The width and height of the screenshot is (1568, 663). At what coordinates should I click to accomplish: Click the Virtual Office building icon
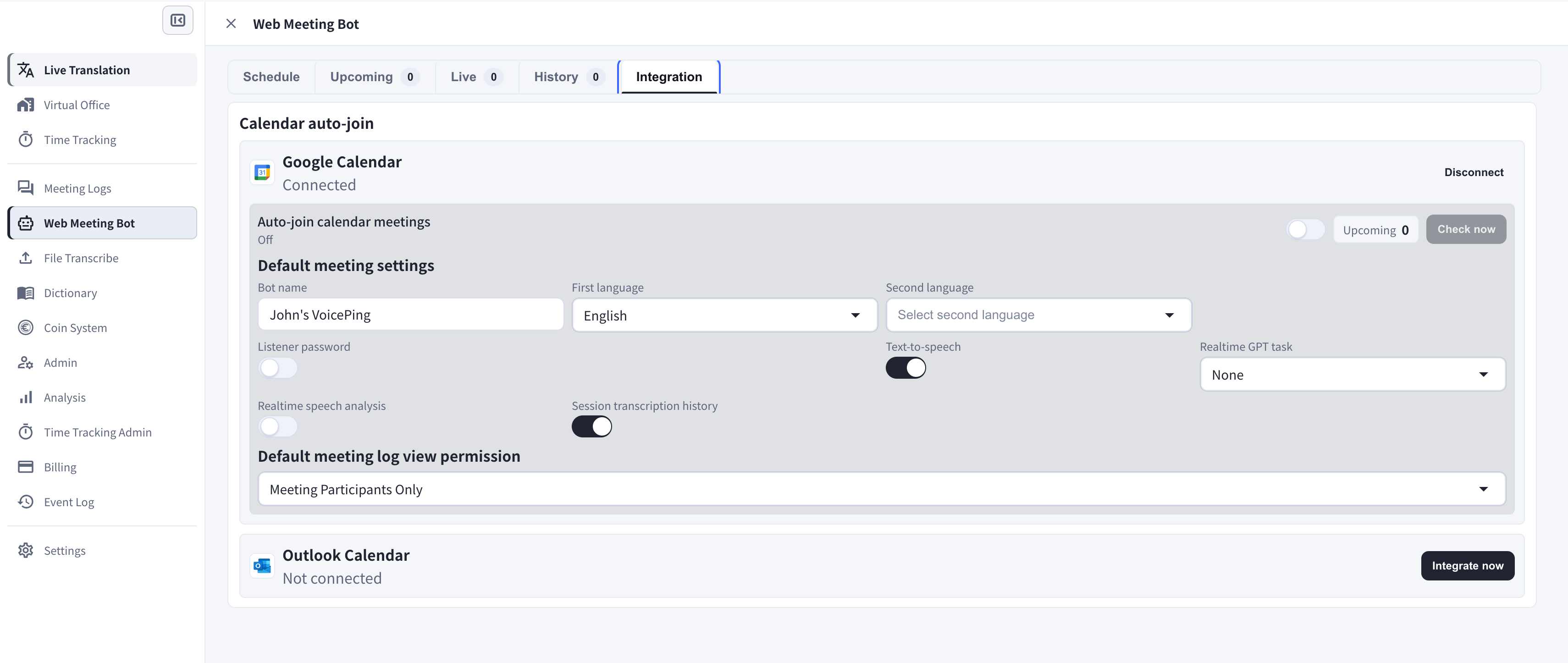tap(26, 105)
